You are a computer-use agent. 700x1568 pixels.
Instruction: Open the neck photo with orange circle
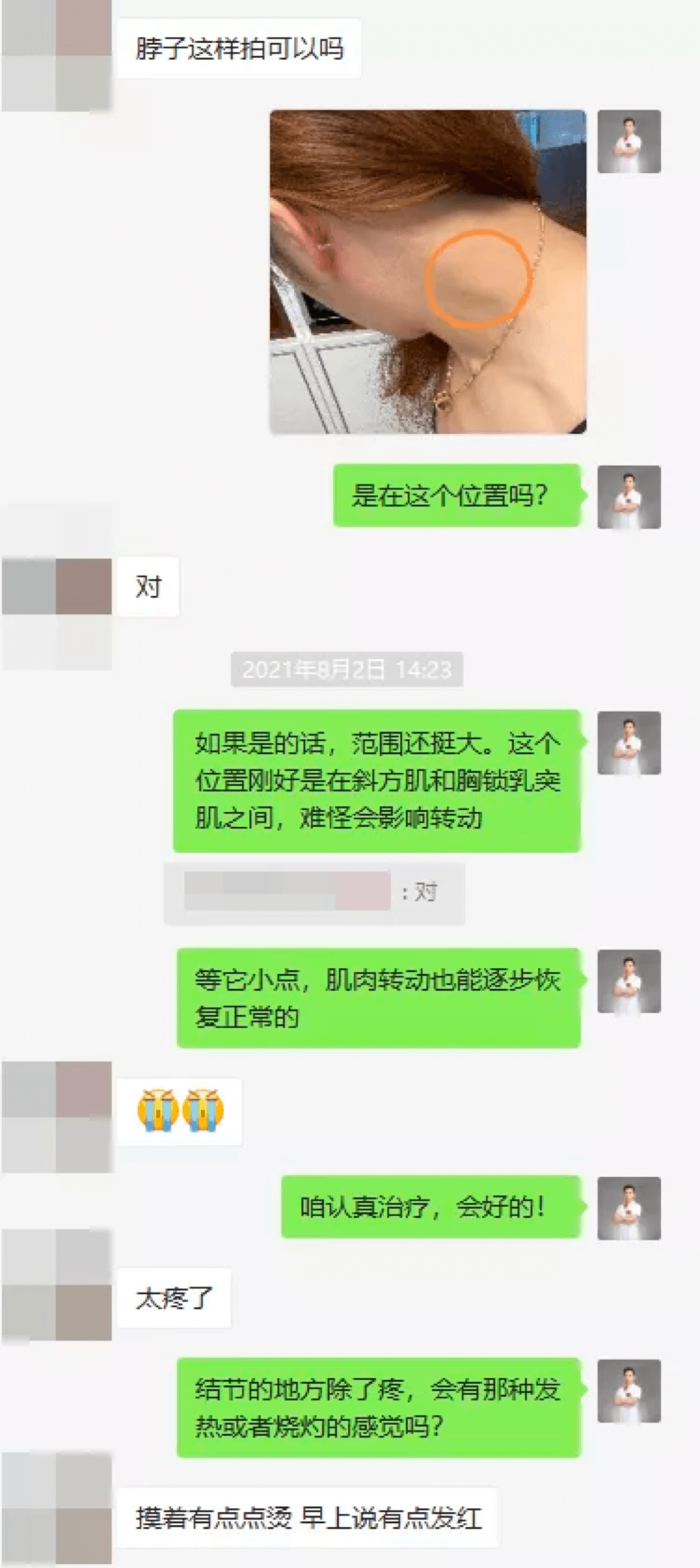tap(428, 272)
